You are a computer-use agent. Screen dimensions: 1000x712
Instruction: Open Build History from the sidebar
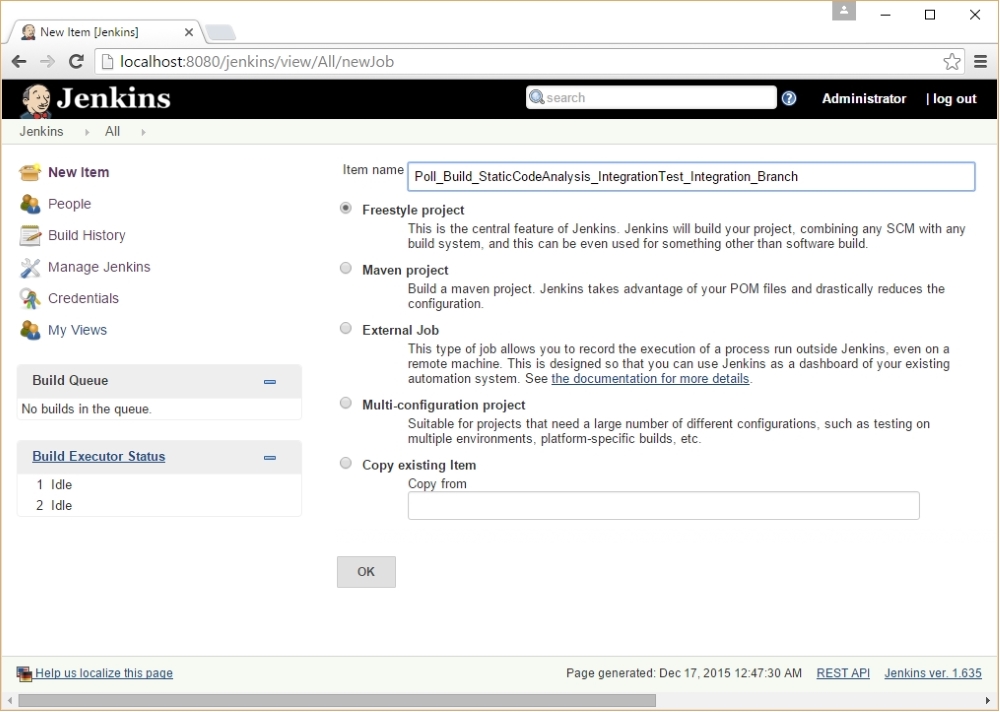click(87, 235)
